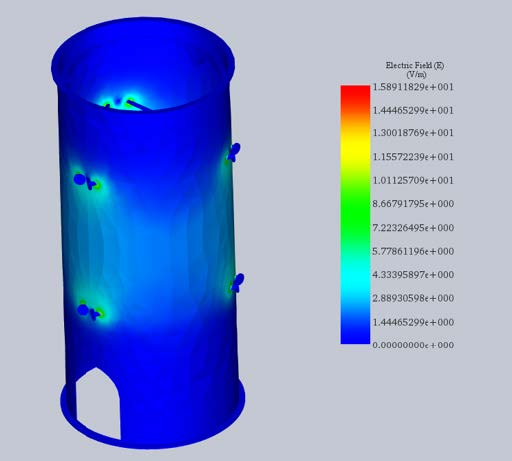512x461 pixels.
Task: Select legend value 7.22326495e+000
Action: 413,228
